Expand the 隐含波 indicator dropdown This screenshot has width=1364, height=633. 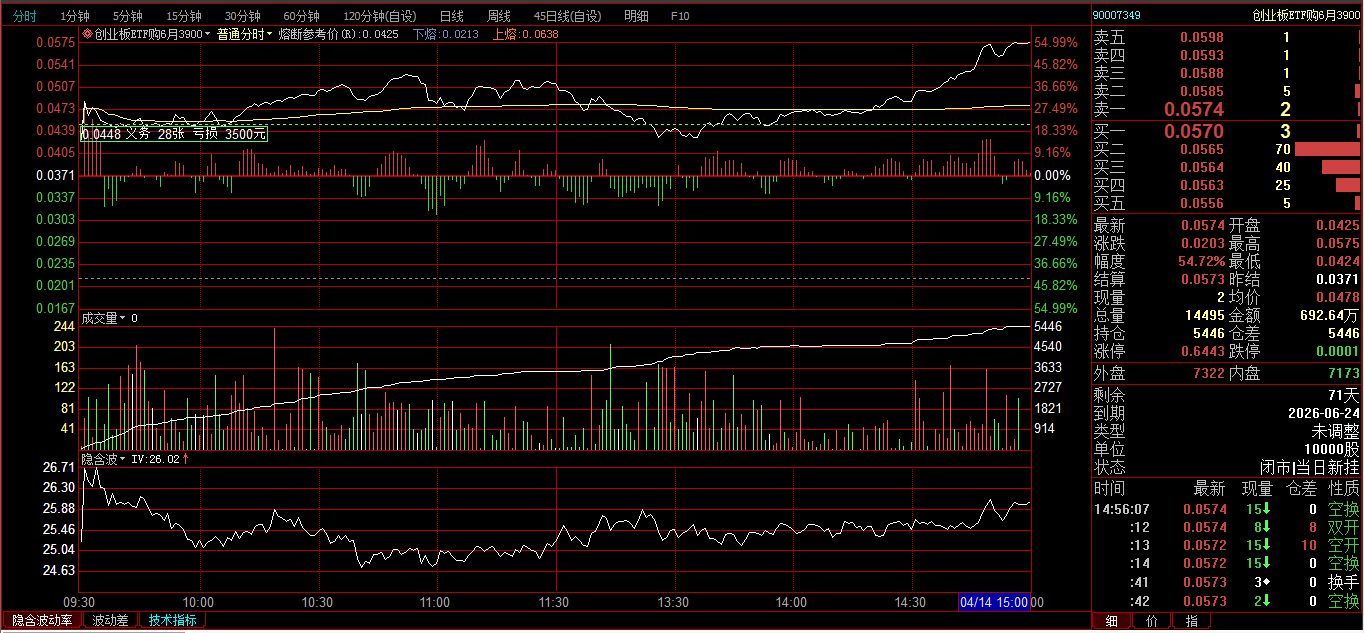click(x=122, y=459)
